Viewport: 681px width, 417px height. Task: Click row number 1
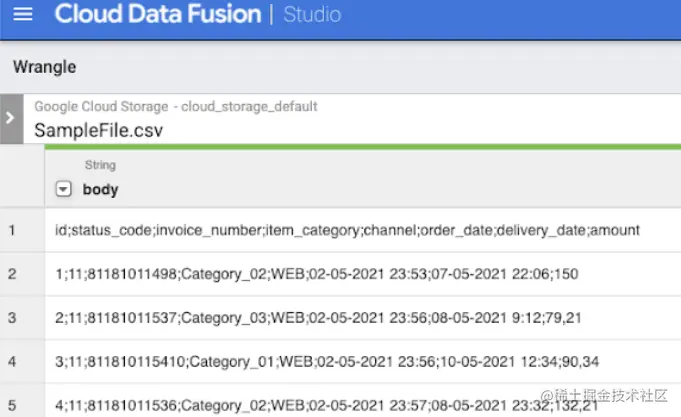(12, 230)
